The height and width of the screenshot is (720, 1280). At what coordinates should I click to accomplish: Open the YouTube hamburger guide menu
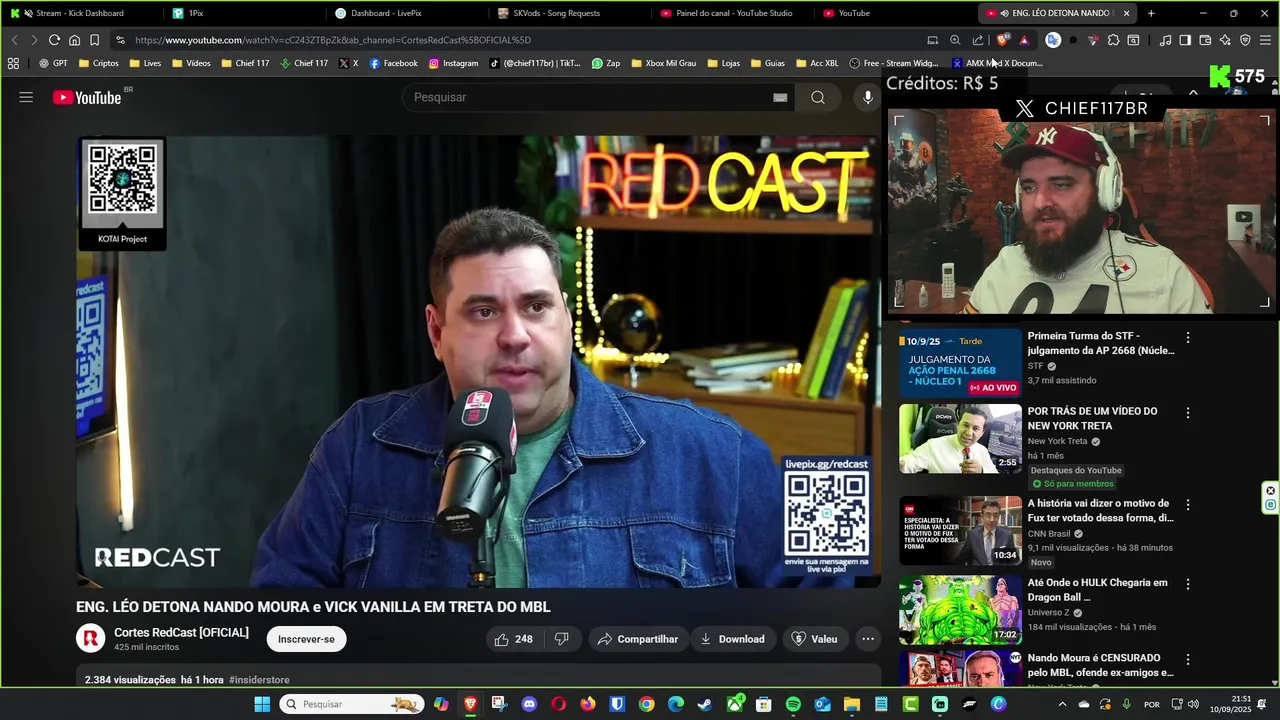click(26, 97)
